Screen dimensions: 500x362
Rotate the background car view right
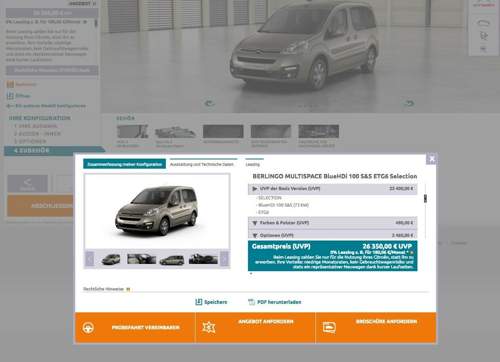click(x=409, y=103)
